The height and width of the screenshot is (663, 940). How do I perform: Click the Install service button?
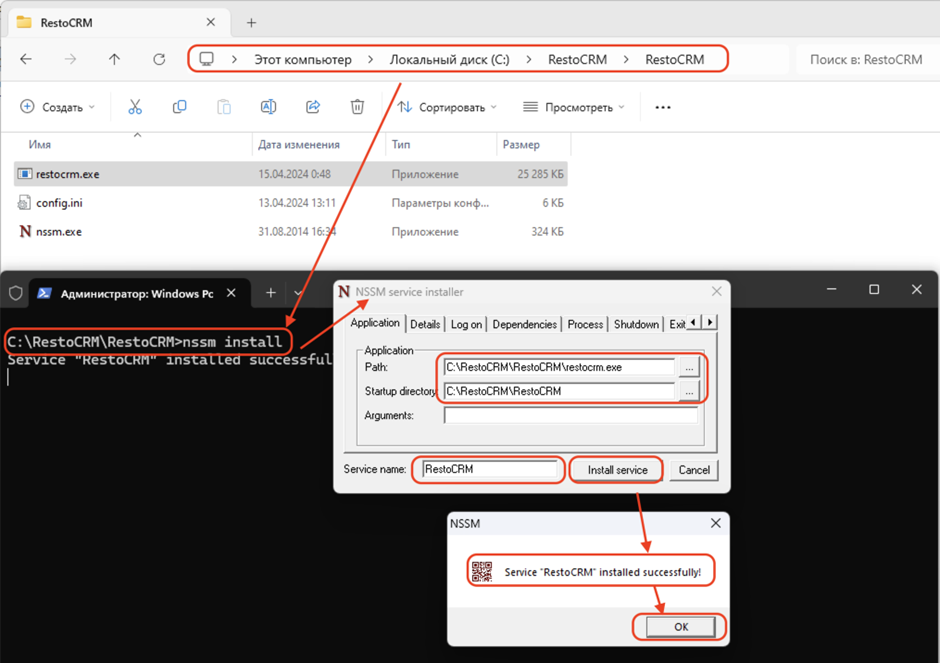[x=617, y=470]
